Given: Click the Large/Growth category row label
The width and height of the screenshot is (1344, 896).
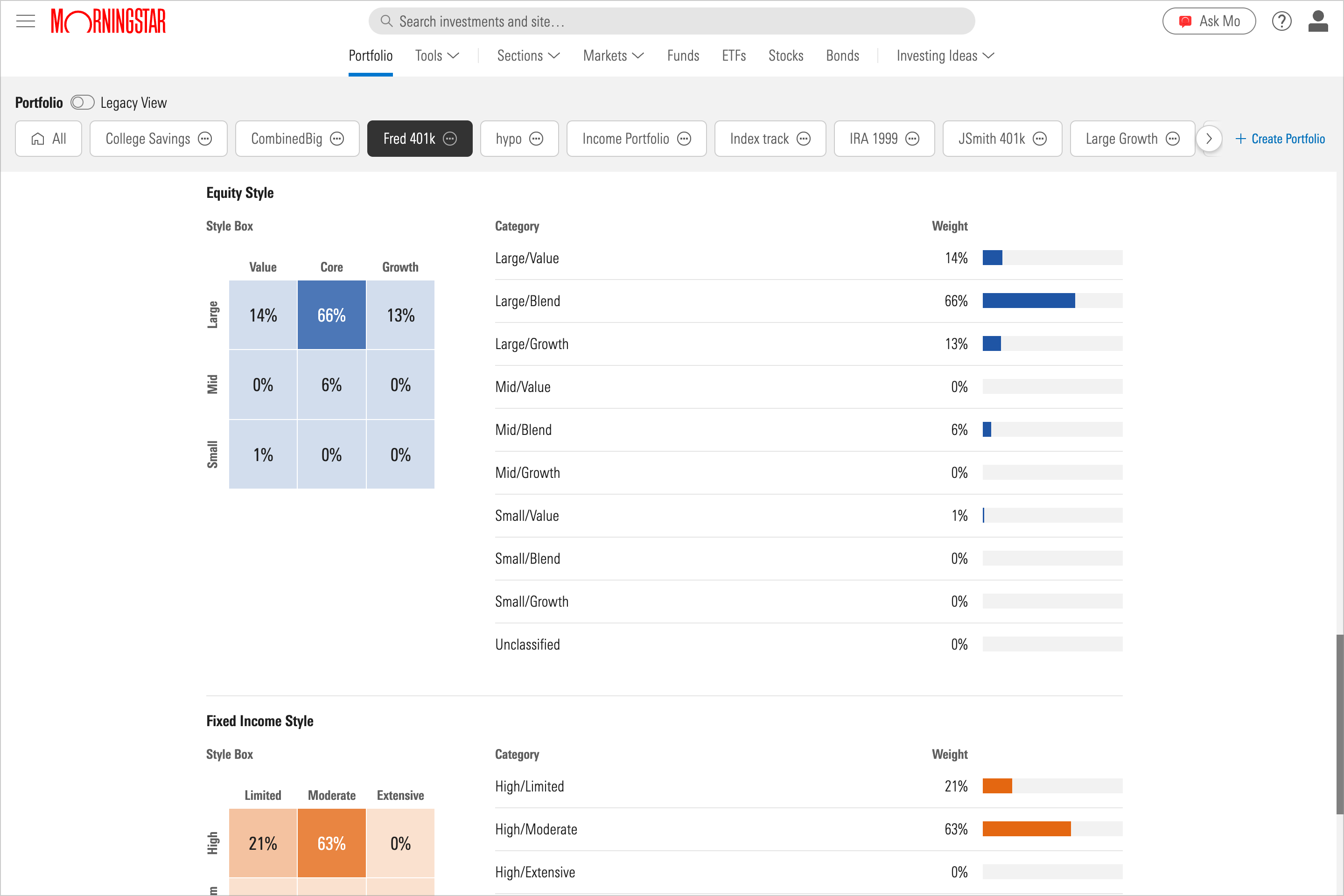Looking at the screenshot, I should [x=532, y=344].
